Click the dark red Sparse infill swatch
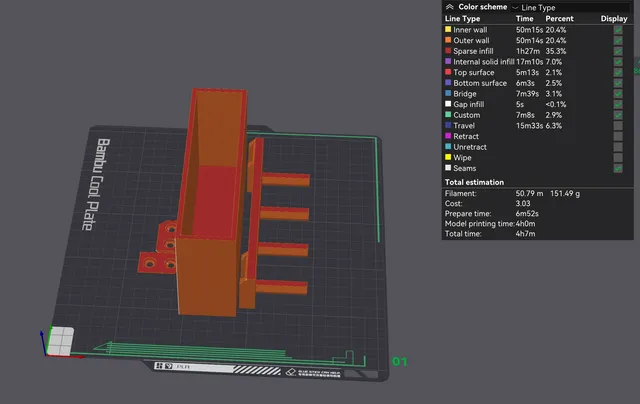This screenshot has height=404, width=640. click(448, 51)
